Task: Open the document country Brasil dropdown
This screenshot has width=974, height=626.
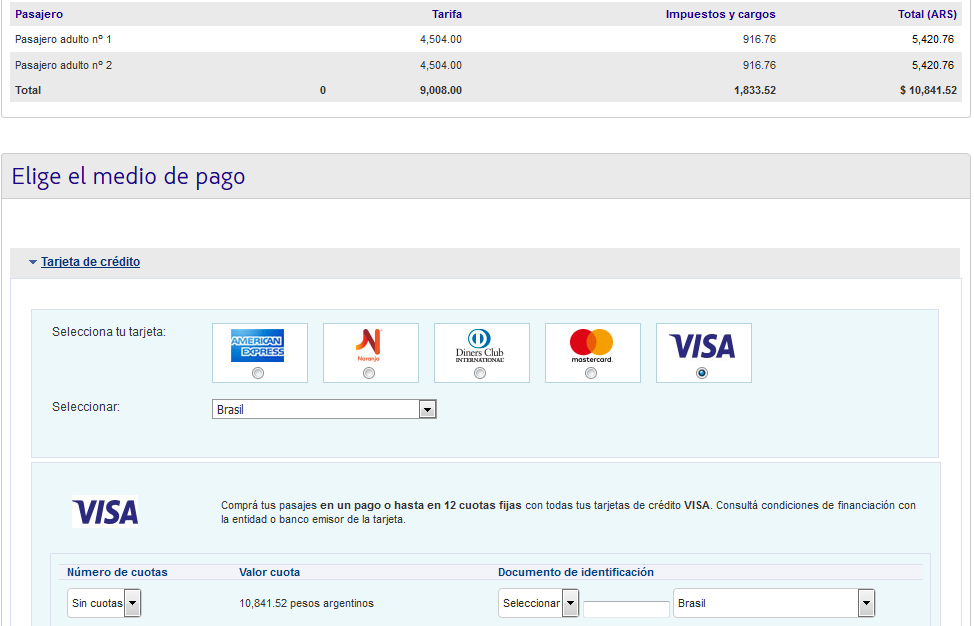Action: [774, 603]
